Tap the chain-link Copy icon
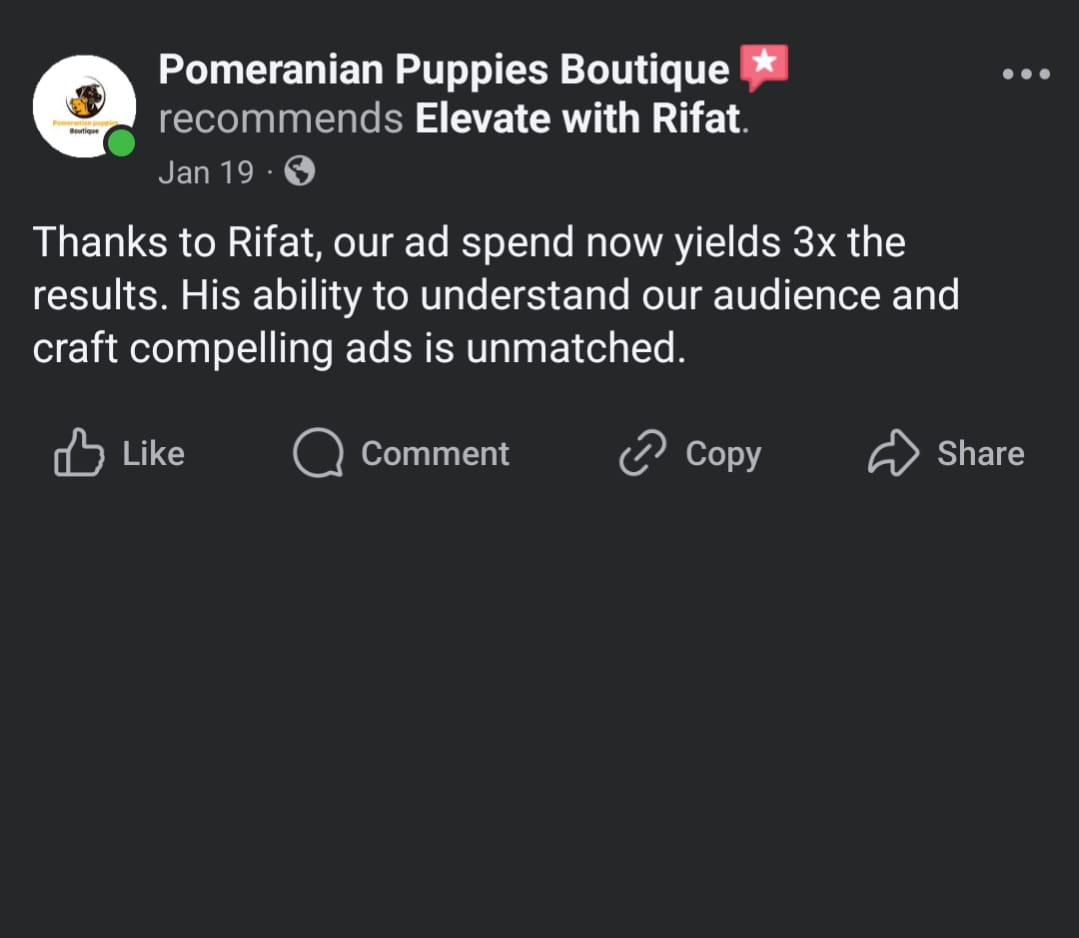The height and width of the screenshot is (938, 1079). pos(643,453)
